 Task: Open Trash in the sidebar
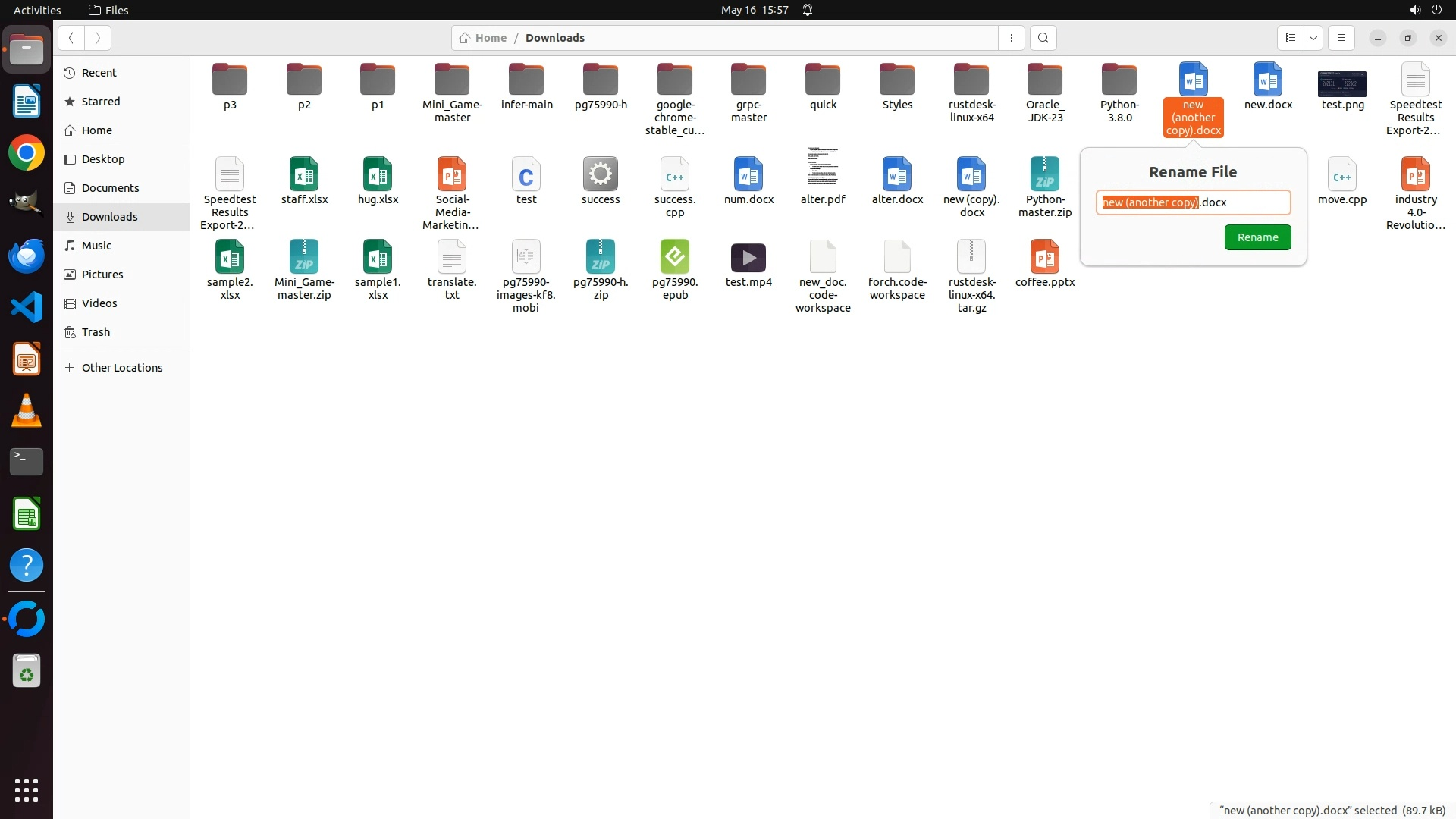click(x=96, y=332)
